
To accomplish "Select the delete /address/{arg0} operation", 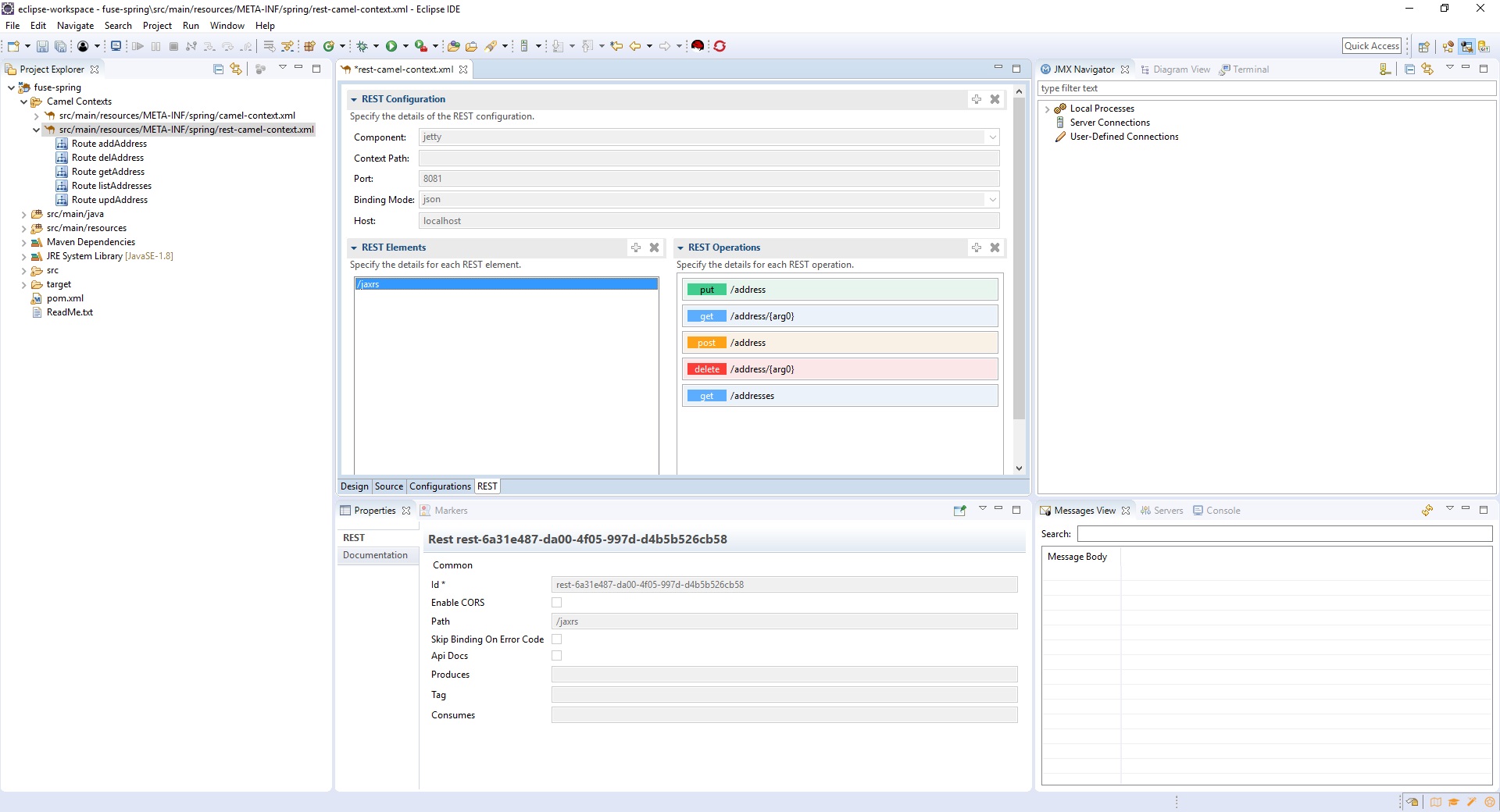I will click(x=840, y=369).
